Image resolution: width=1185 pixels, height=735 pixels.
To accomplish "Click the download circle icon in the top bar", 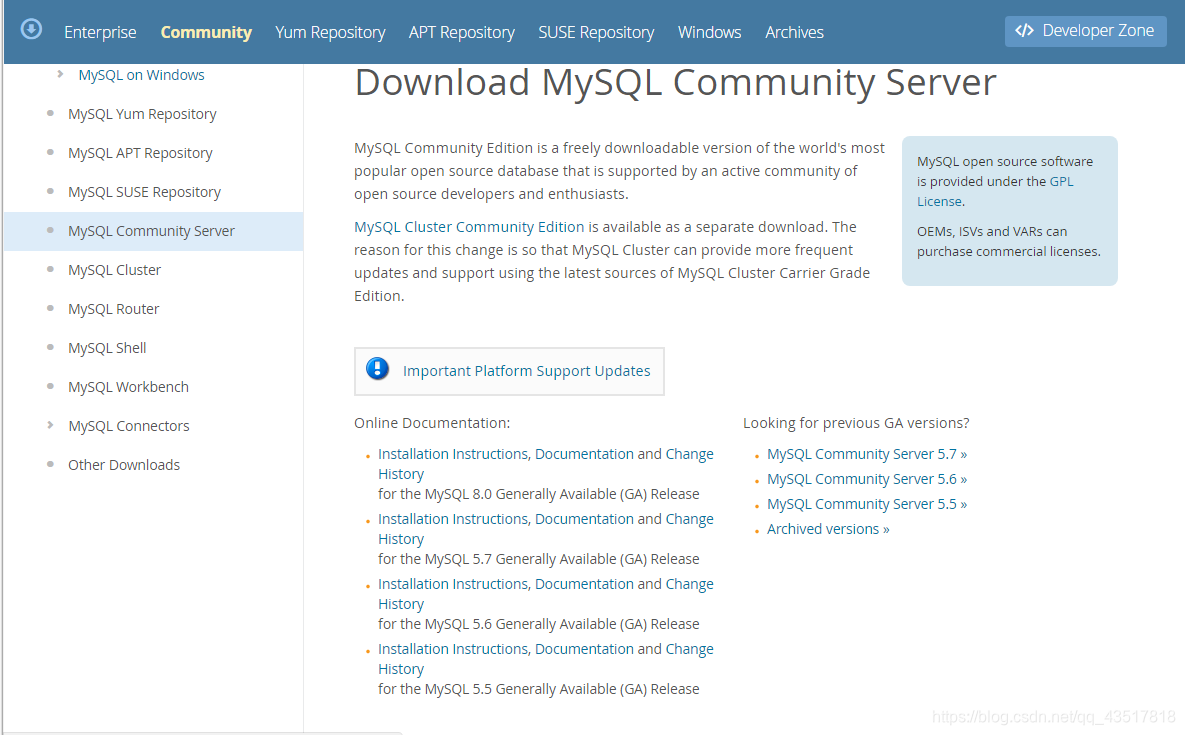I will 31,29.
